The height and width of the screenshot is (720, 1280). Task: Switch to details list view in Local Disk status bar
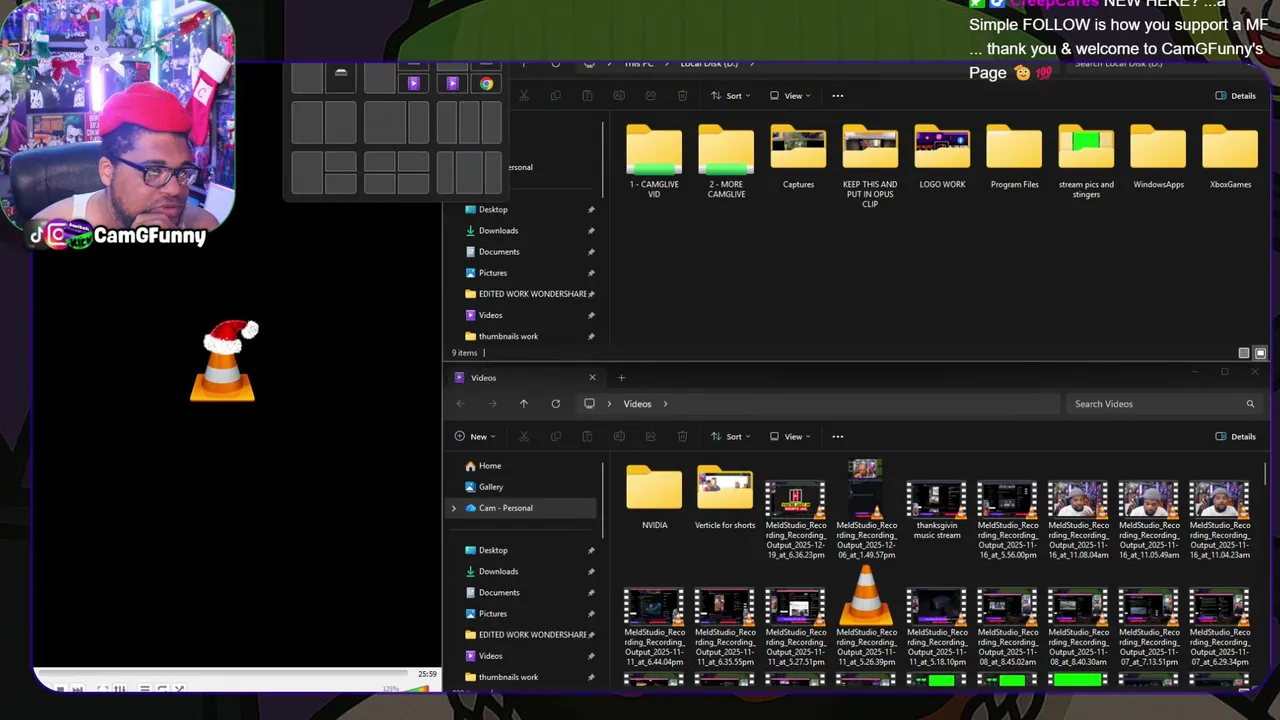[1244, 353]
